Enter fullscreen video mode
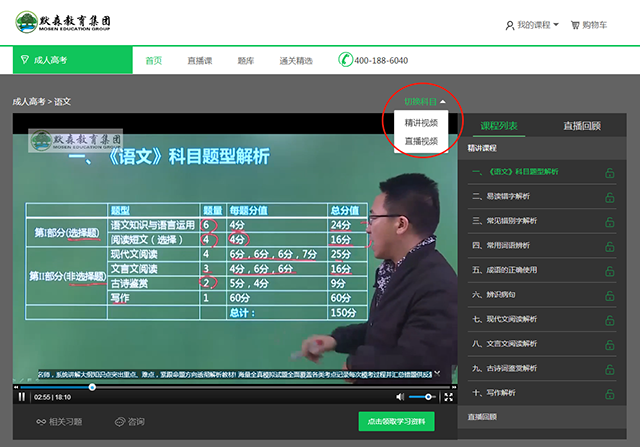Screen dimensions: 640x447 click(x=448, y=397)
